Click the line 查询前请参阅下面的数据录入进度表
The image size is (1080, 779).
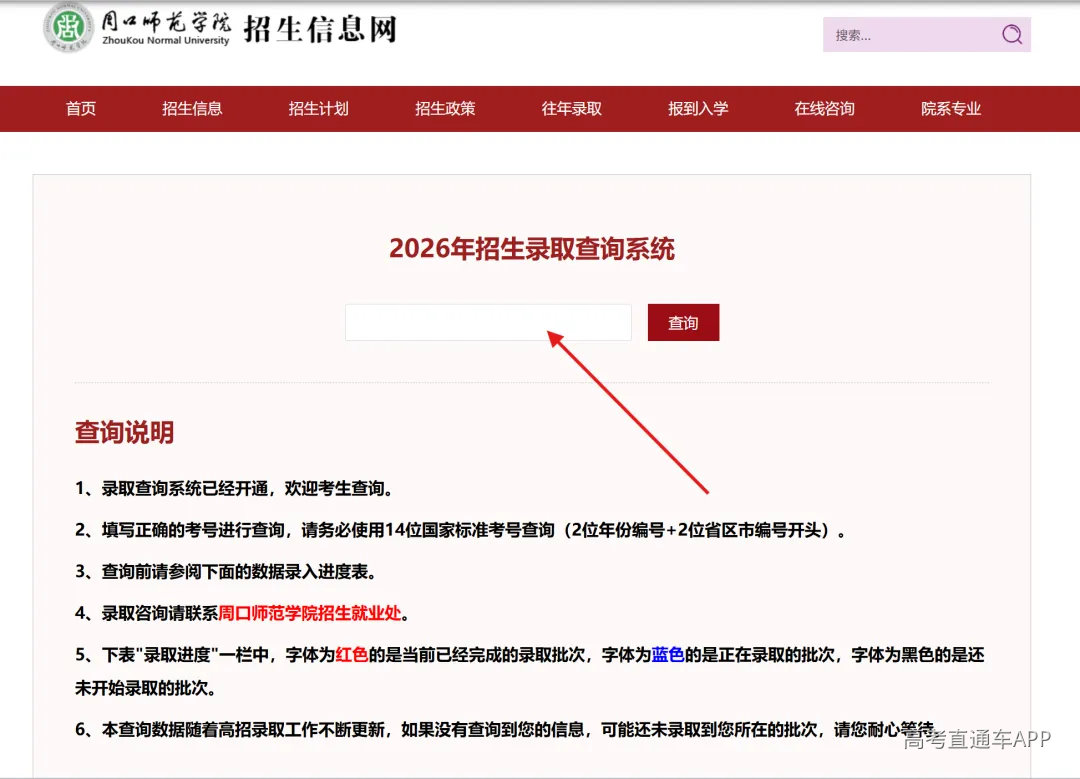tap(226, 572)
